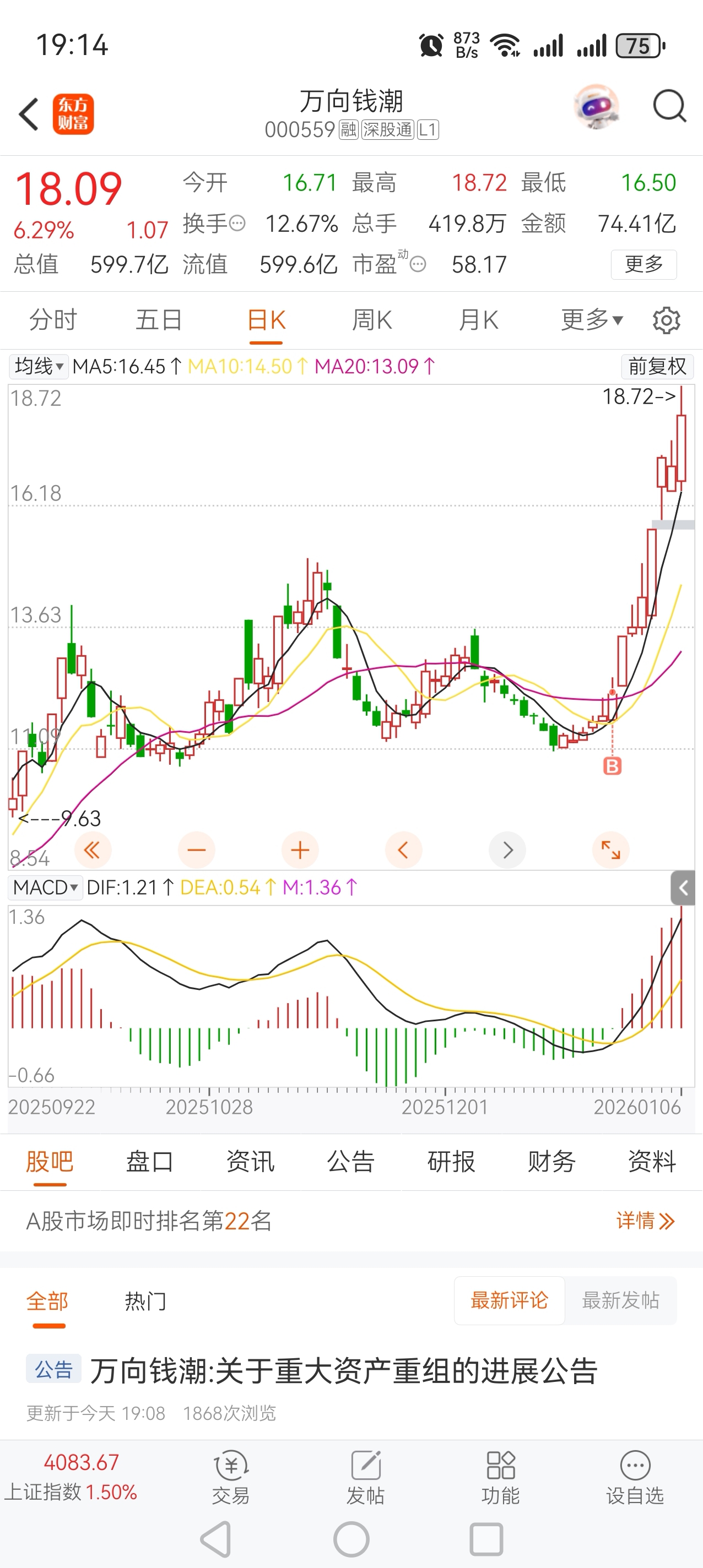Tap the MA20:13.09 value
This screenshot has width=703, height=1568.
tap(375, 367)
